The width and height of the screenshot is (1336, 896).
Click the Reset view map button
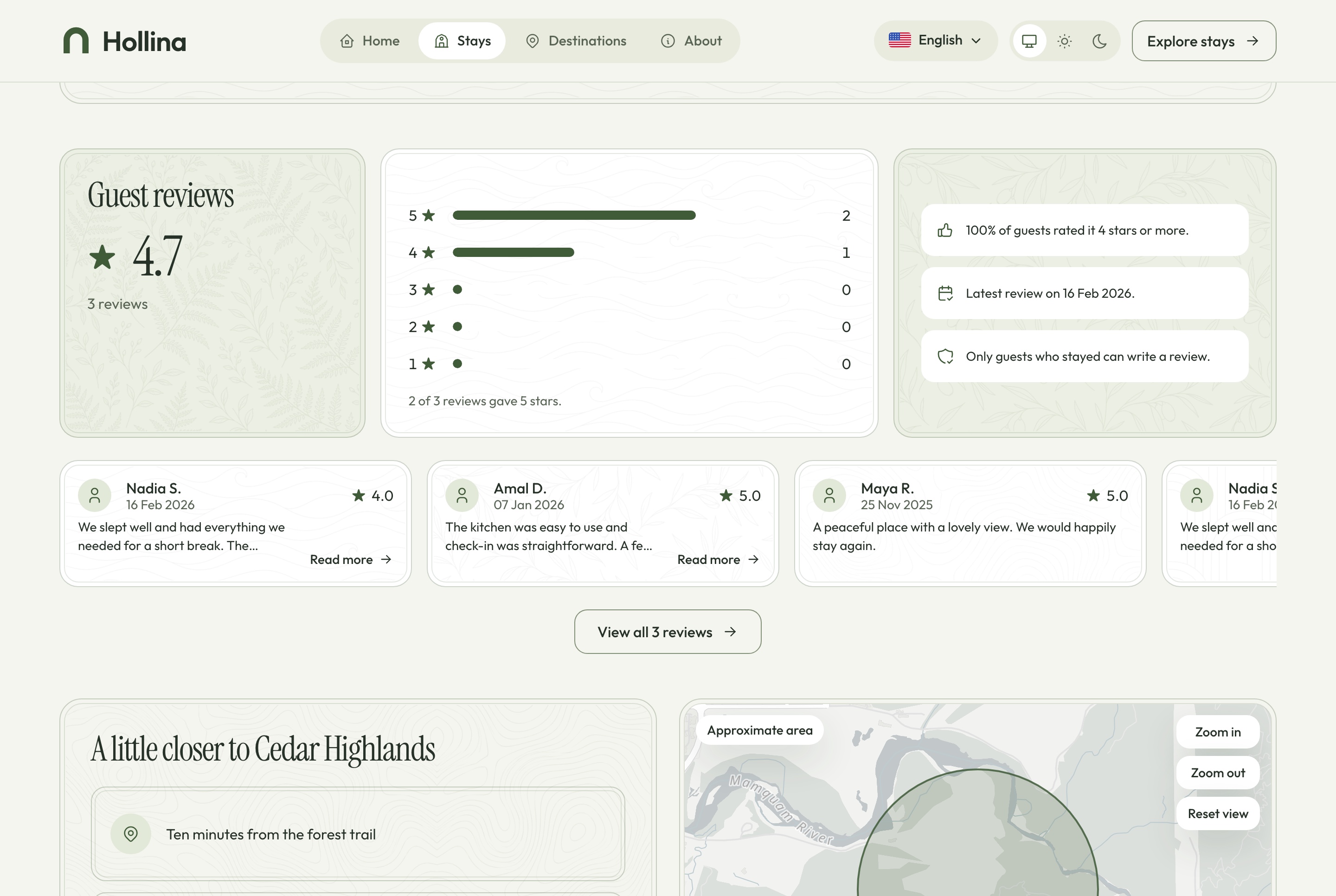click(1218, 814)
